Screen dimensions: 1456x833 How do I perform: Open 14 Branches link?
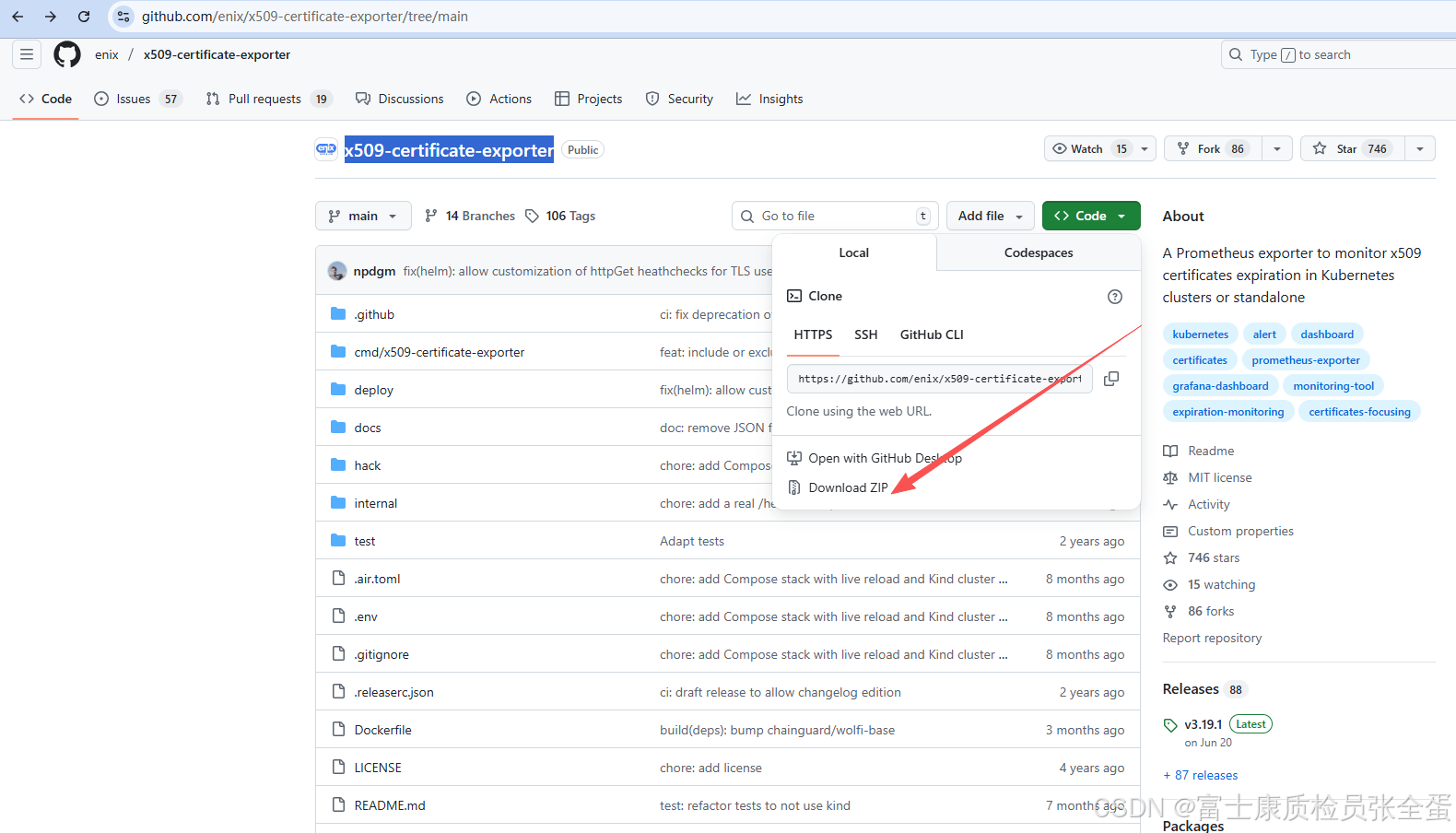click(470, 216)
